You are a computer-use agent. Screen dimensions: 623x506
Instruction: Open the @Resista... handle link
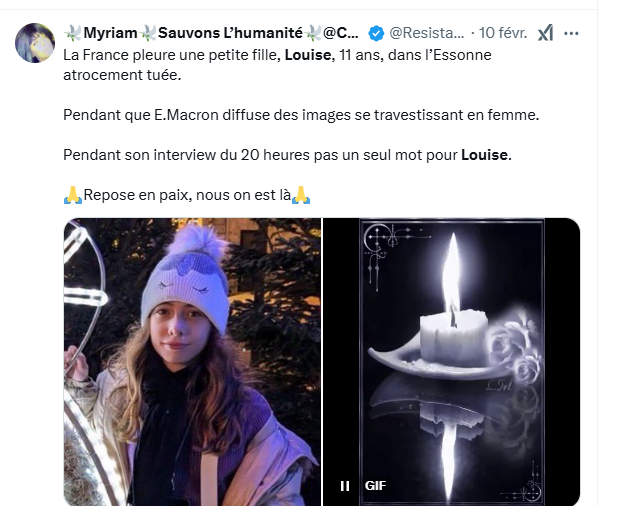click(426, 33)
